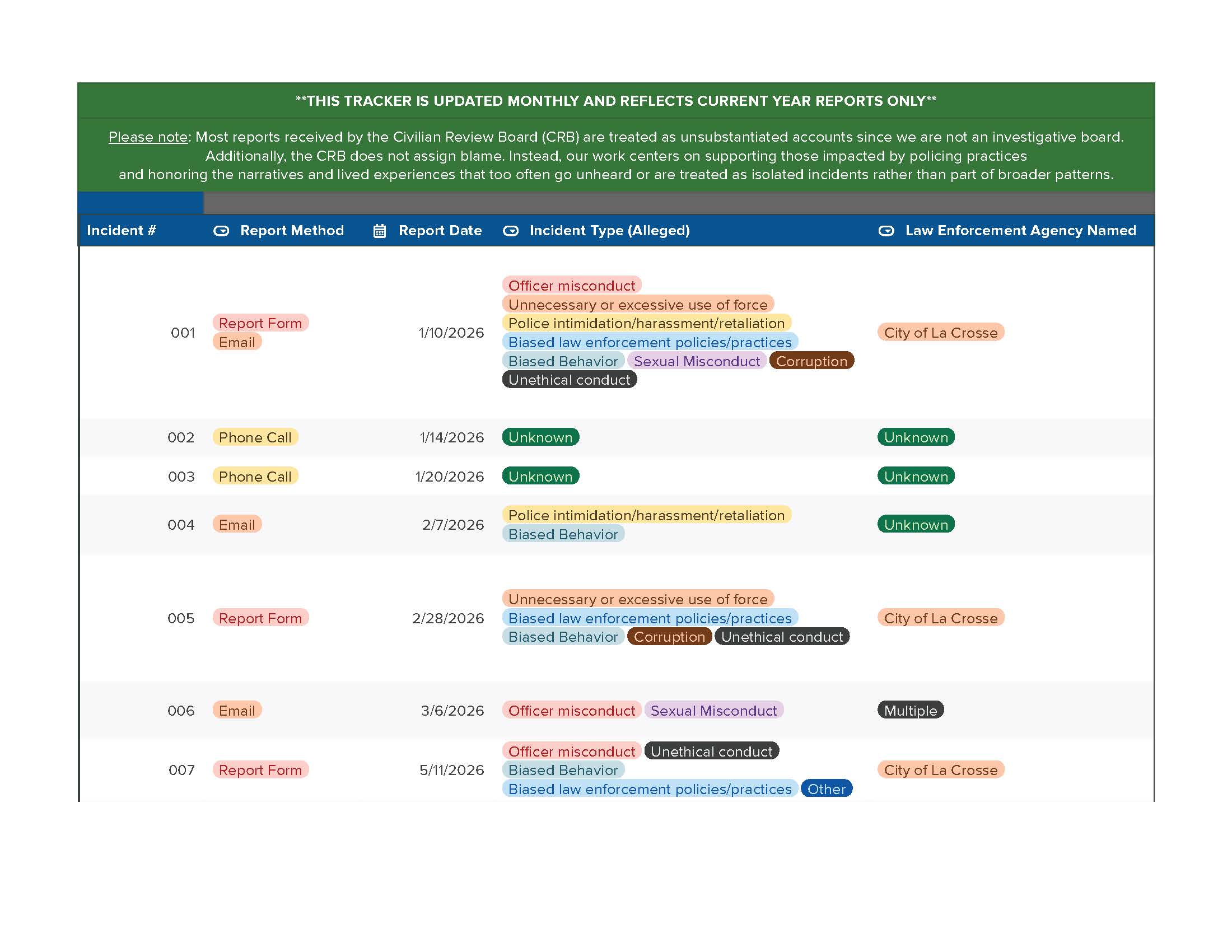Click the dropdown icon beside Report Method
This screenshot has width=1232, height=952.
coord(221,231)
